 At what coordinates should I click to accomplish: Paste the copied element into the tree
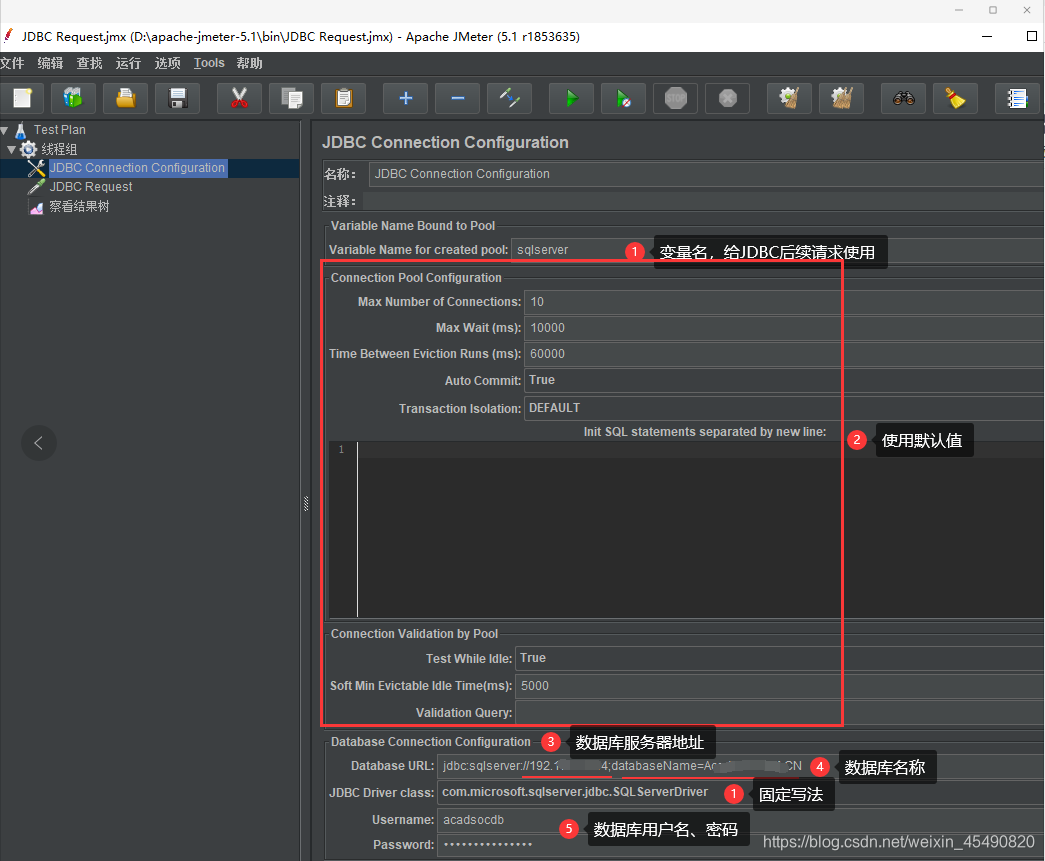(x=341, y=97)
